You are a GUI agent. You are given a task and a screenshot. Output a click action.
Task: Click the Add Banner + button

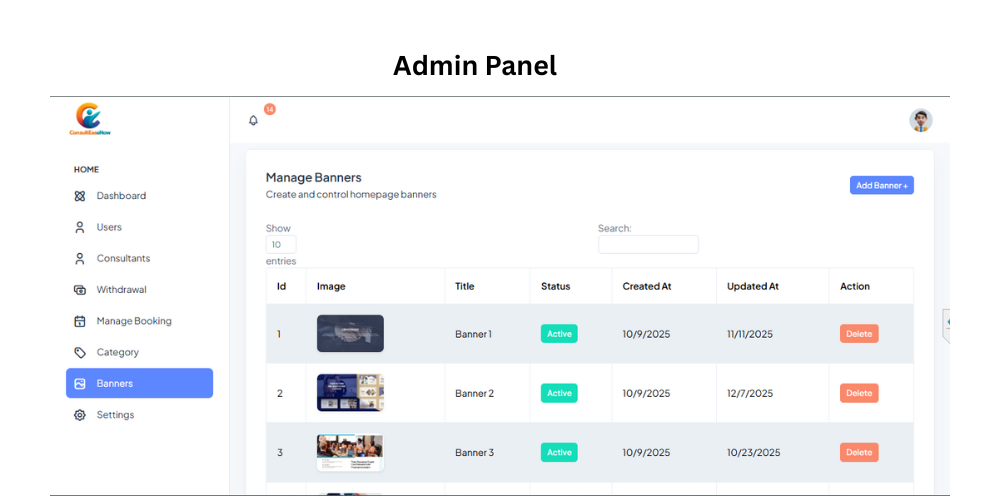tap(881, 185)
